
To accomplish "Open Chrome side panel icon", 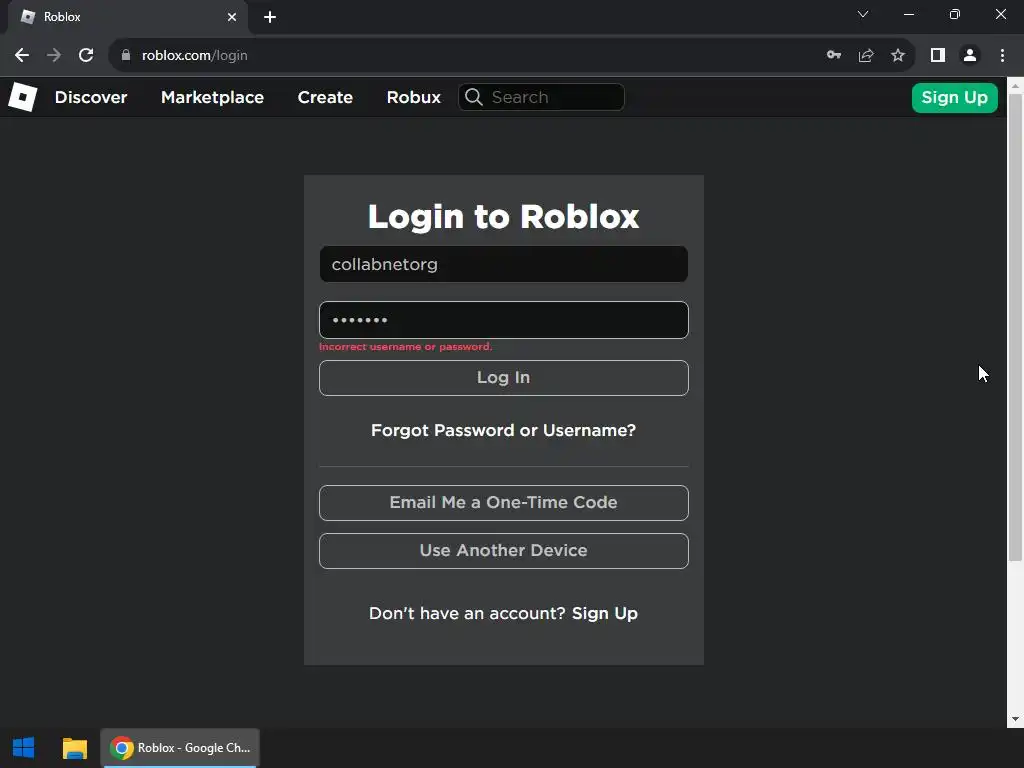I will (938, 56).
